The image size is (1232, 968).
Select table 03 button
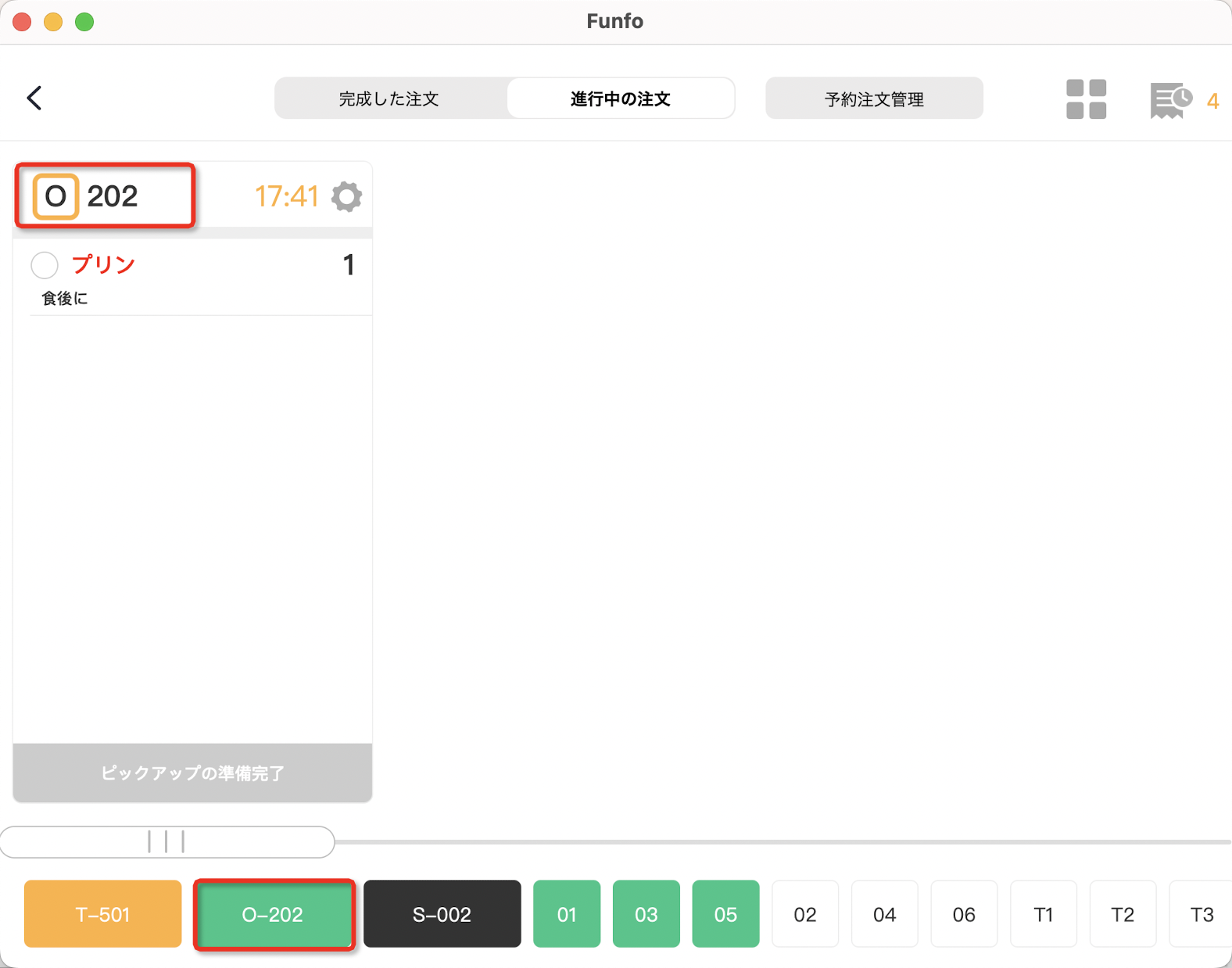click(x=646, y=914)
